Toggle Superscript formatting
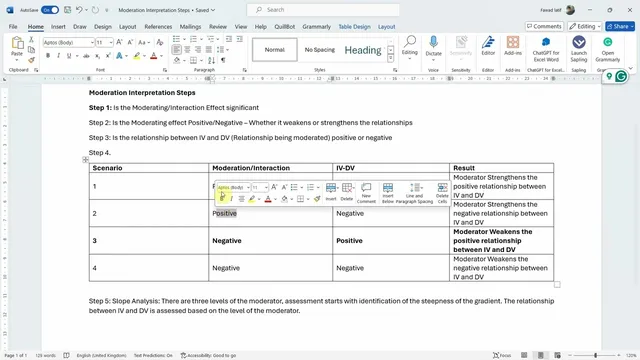This screenshot has height=360, width=640. tap(108, 56)
